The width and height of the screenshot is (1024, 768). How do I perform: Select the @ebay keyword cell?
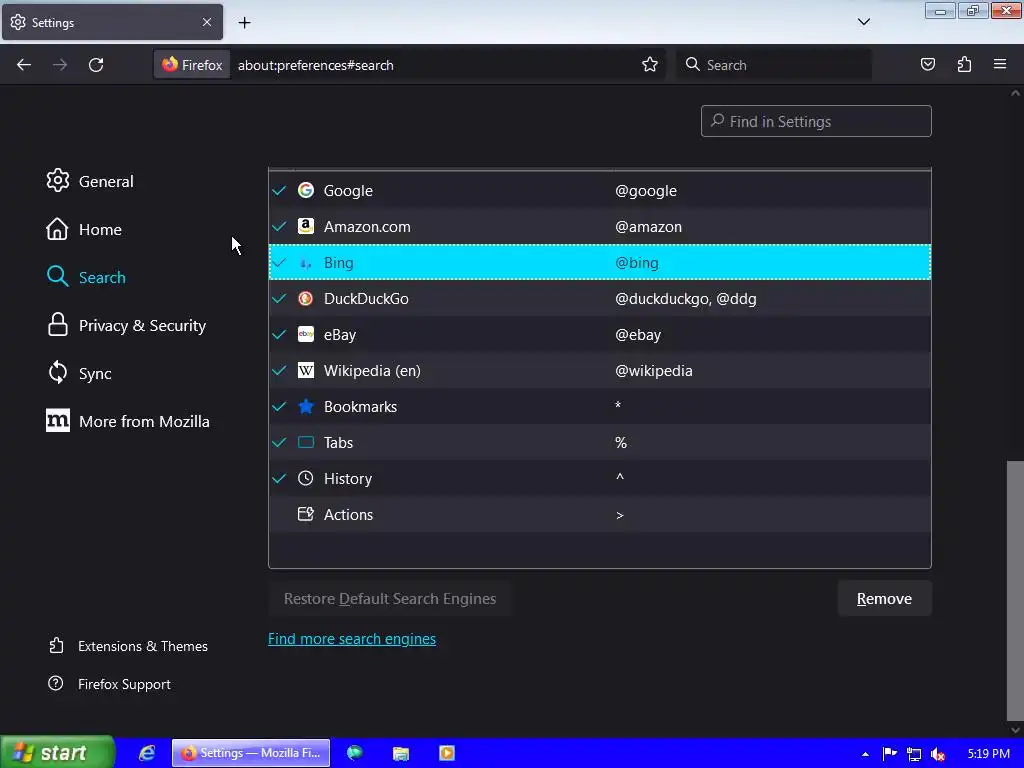638,334
